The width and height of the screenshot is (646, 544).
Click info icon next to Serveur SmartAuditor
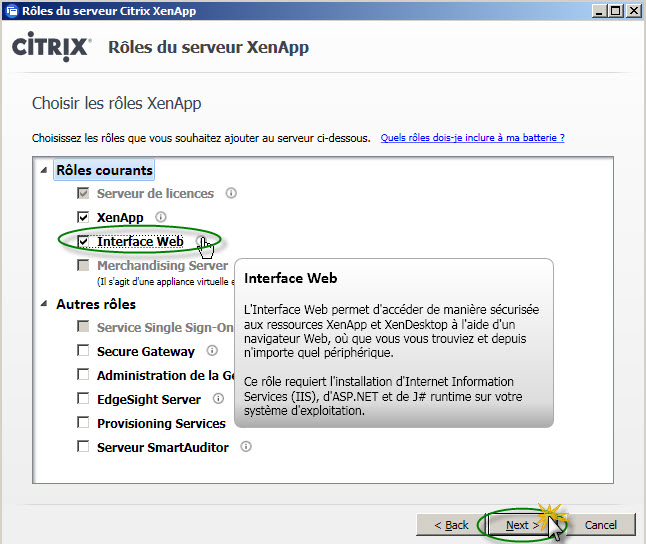[x=246, y=446]
